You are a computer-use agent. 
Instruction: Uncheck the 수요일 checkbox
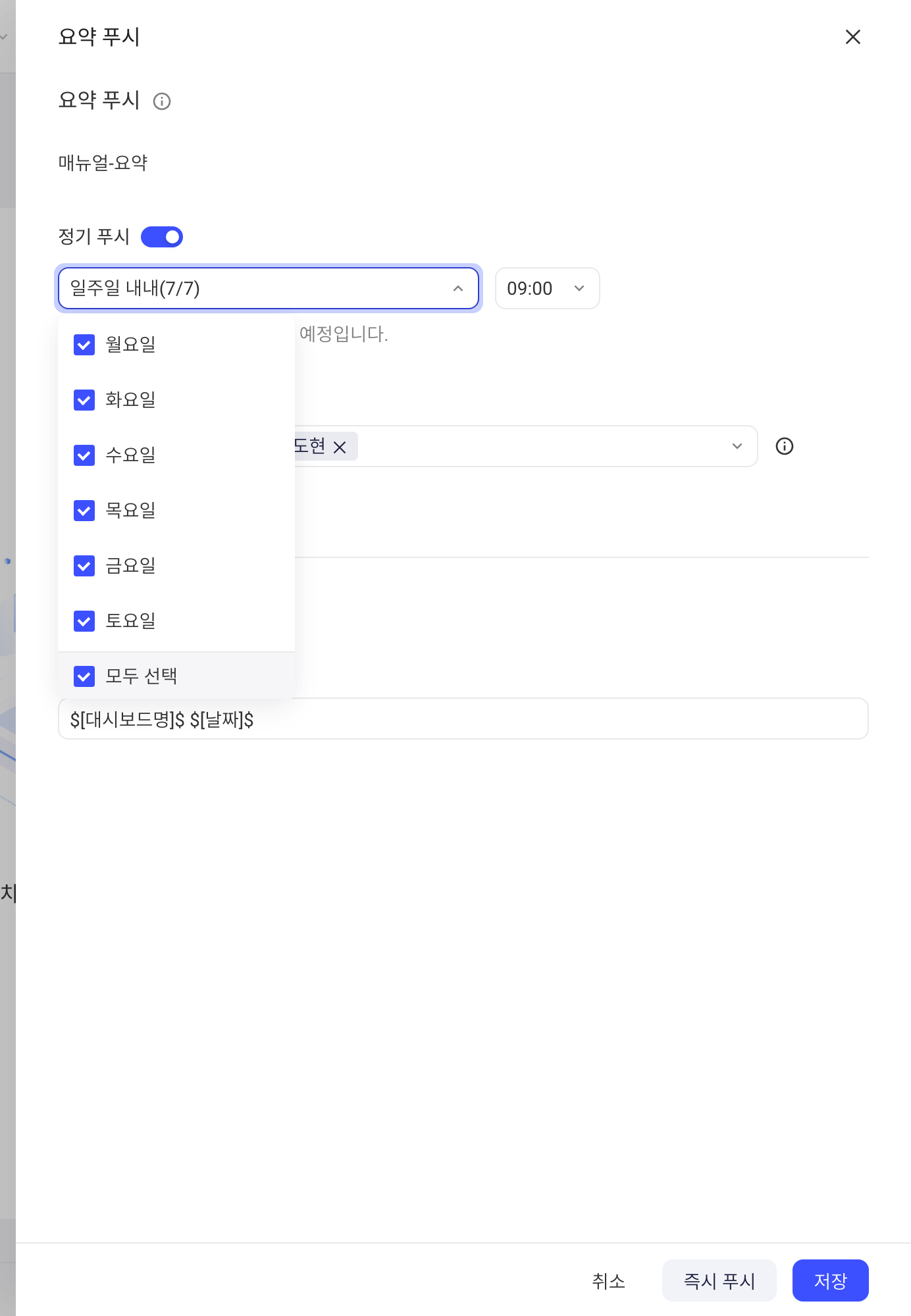tap(84, 455)
